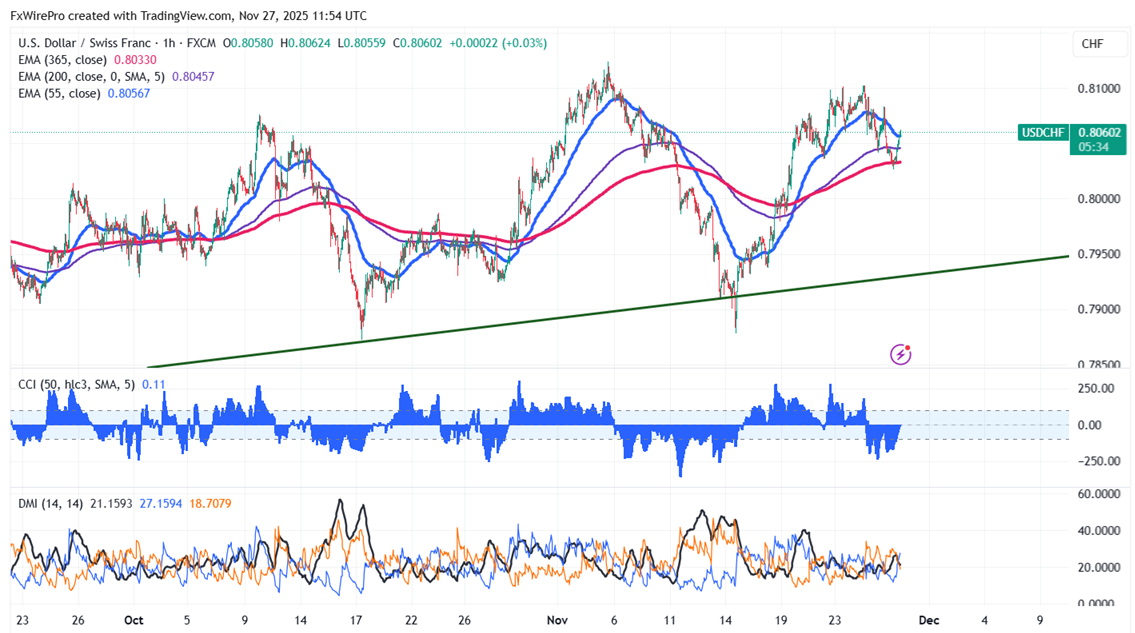
Task: Click the purple lightning flash icon
Action: pos(900,354)
